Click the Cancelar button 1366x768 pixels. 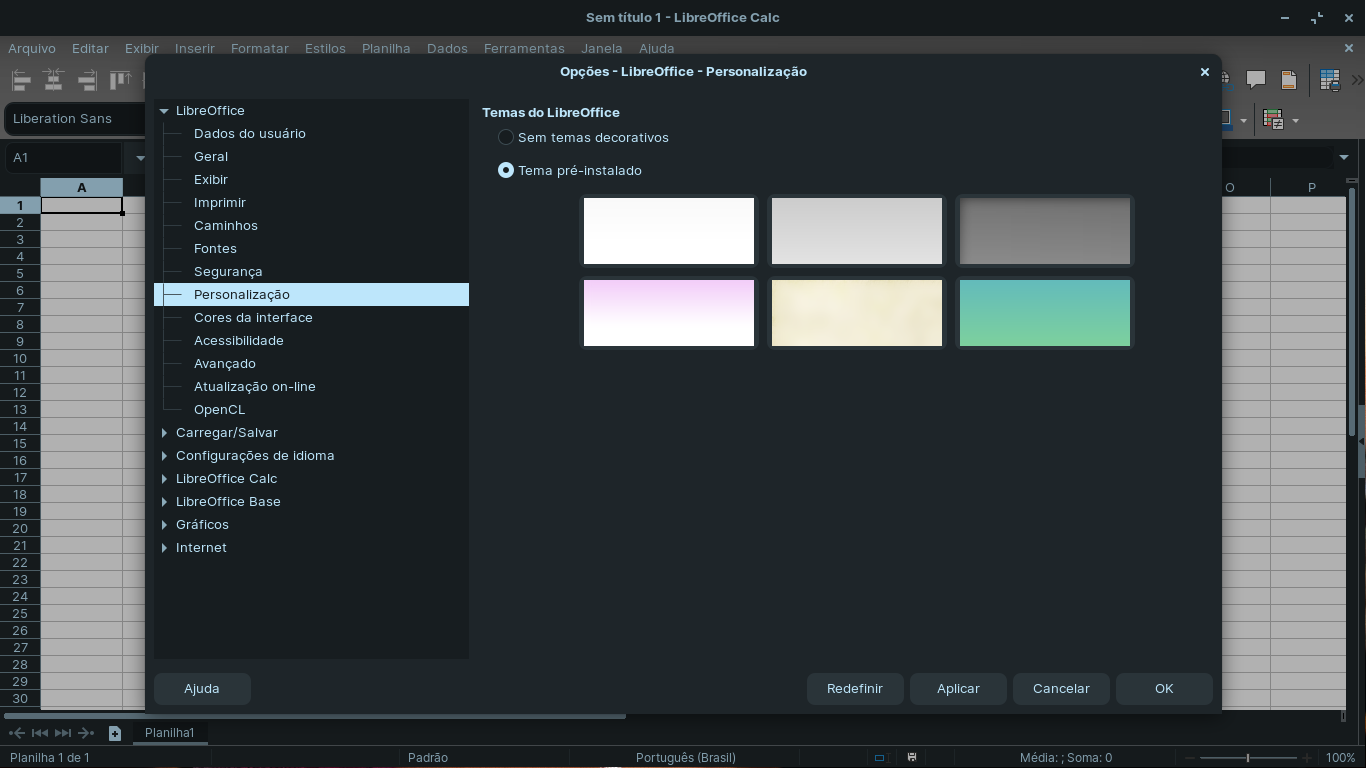(x=1061, y=688)
